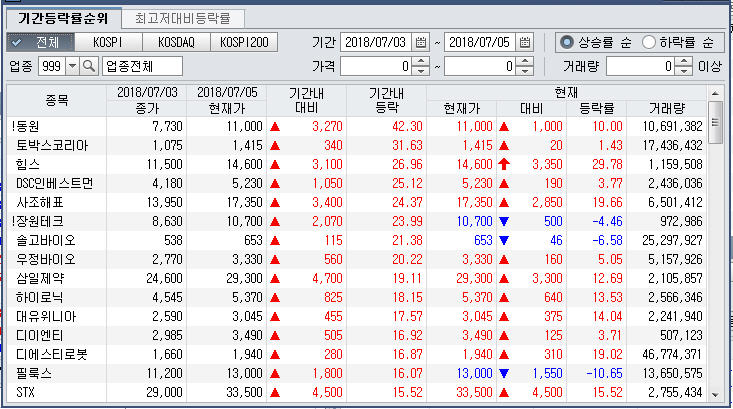Filter by the KOSPI market button

[108, 42]
